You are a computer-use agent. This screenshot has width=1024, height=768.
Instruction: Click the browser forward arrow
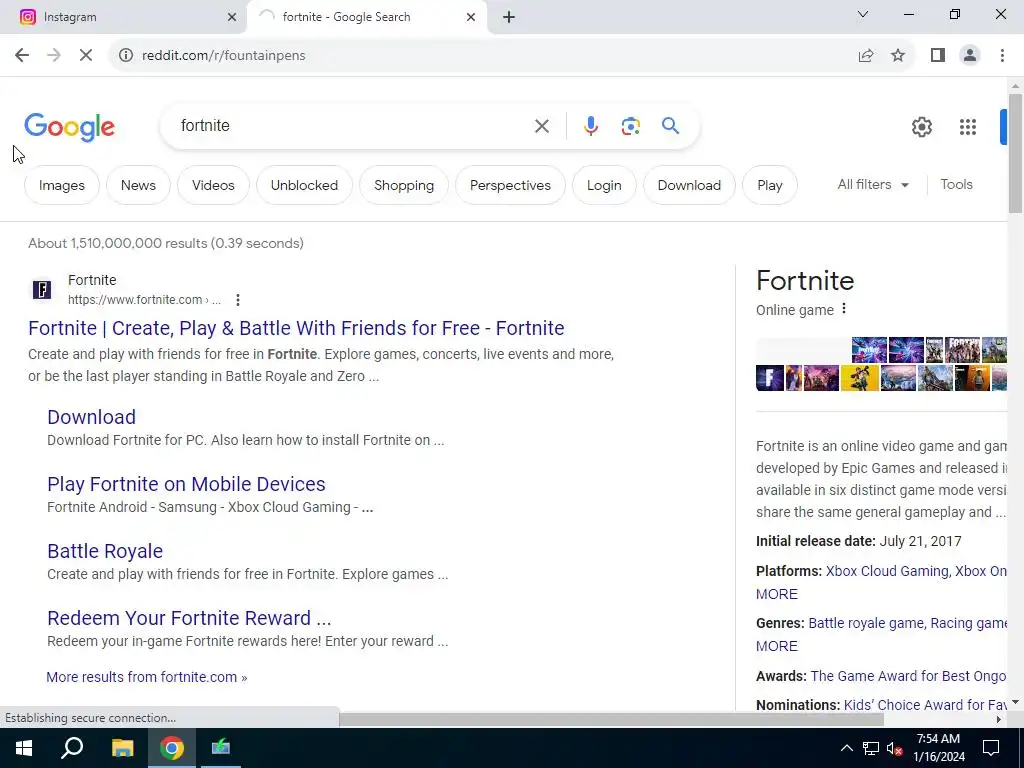pos(54,56)
